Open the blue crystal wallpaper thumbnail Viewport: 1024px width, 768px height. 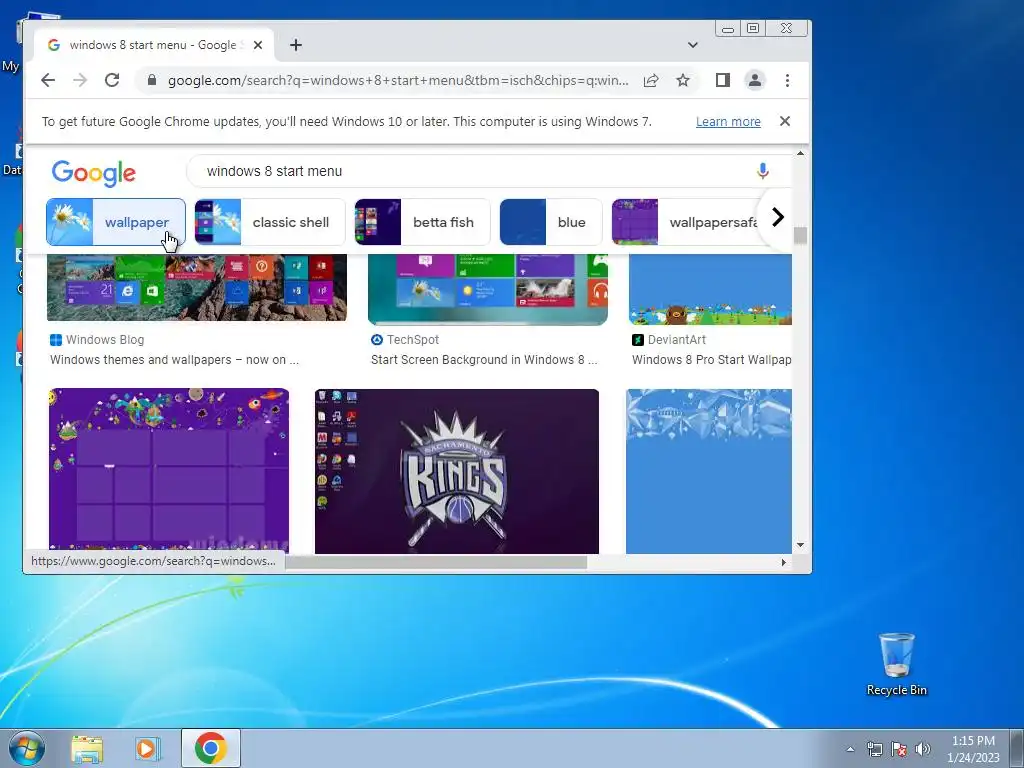(709, 471)
